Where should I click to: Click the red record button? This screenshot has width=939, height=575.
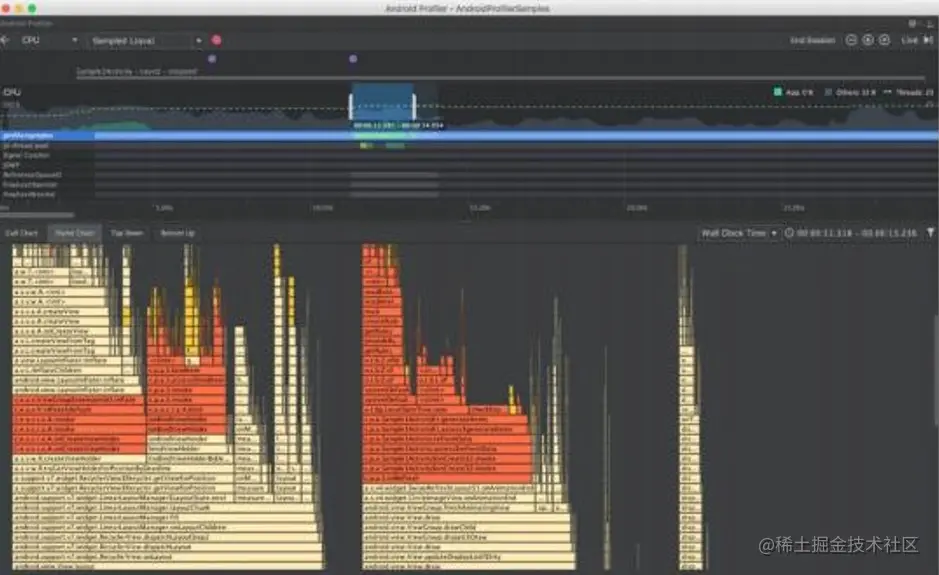coord(216,40)
